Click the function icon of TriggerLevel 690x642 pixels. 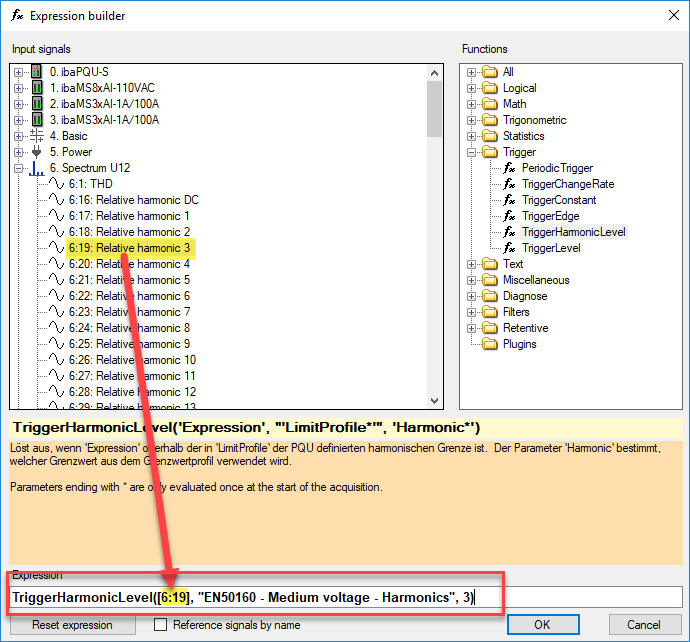(510, 248)
